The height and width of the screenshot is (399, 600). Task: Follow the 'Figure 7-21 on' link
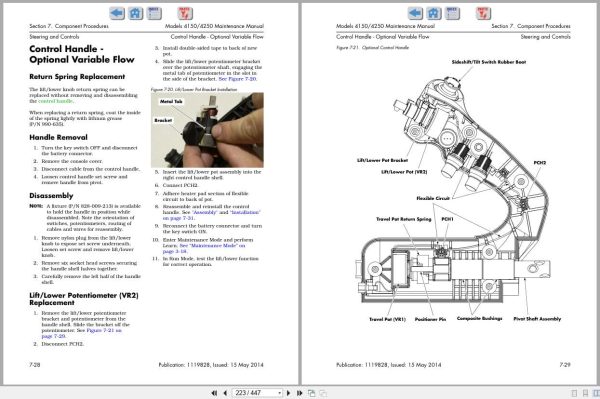(x=104, y=330)
